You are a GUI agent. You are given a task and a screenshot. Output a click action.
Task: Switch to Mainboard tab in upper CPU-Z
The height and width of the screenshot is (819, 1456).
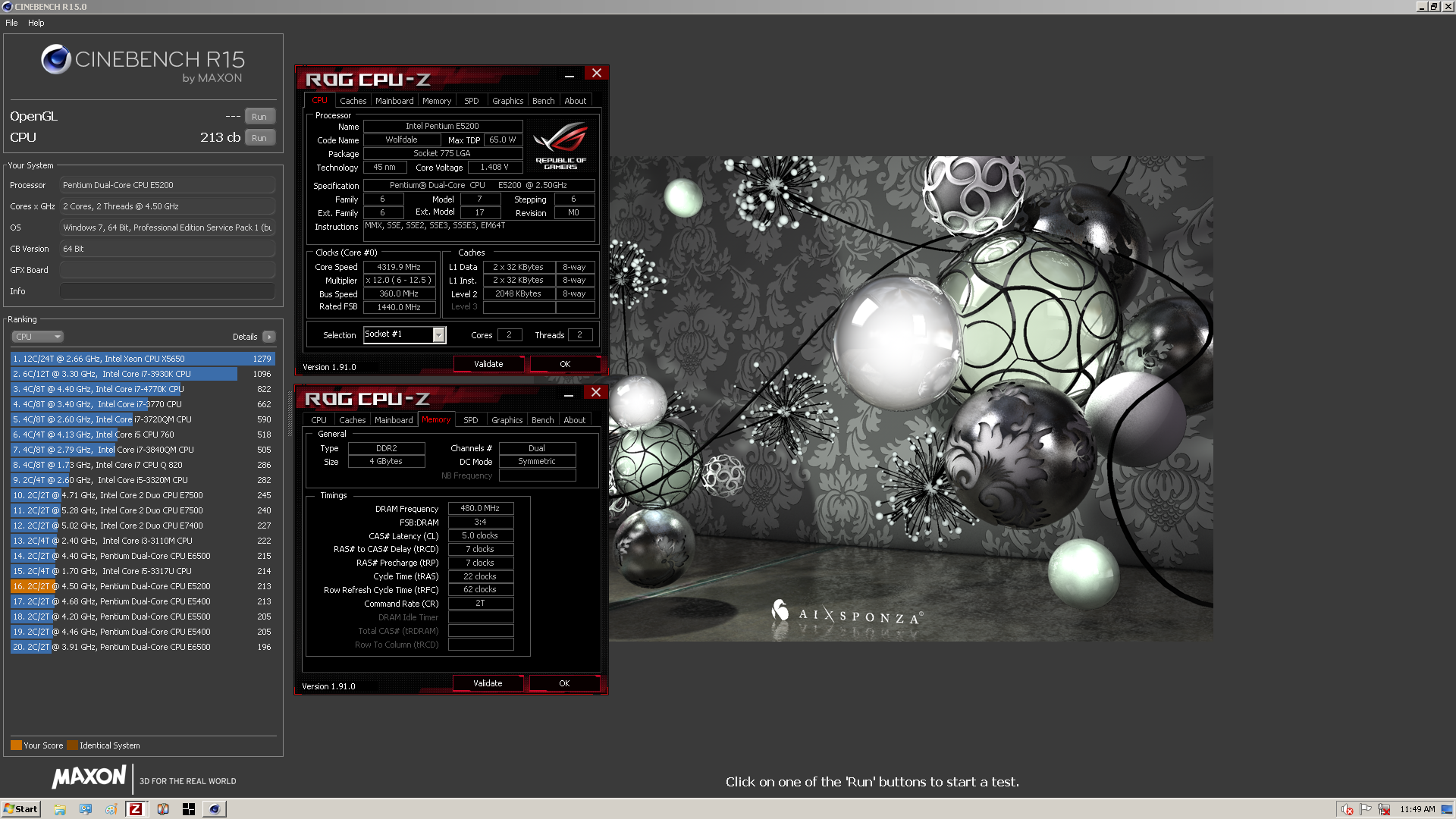pyautogui.click(x=394, y=101)
